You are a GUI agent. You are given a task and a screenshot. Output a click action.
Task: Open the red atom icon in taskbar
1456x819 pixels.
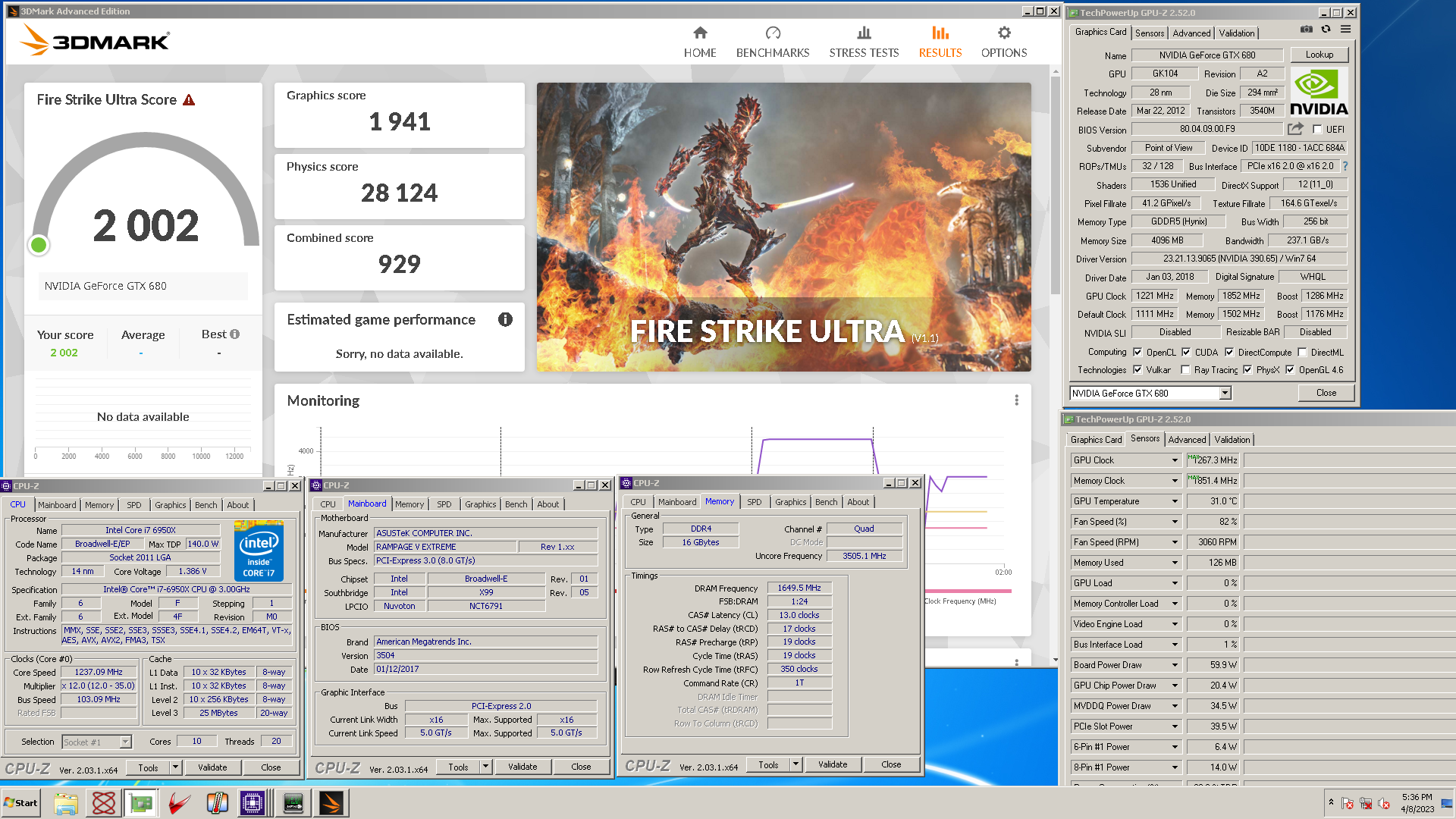pos(104,803)
